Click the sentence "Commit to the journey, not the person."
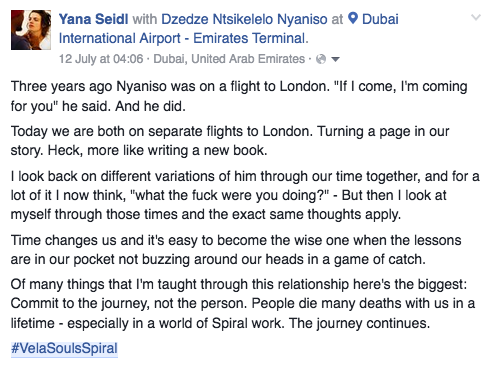 [x=129, y=303]
